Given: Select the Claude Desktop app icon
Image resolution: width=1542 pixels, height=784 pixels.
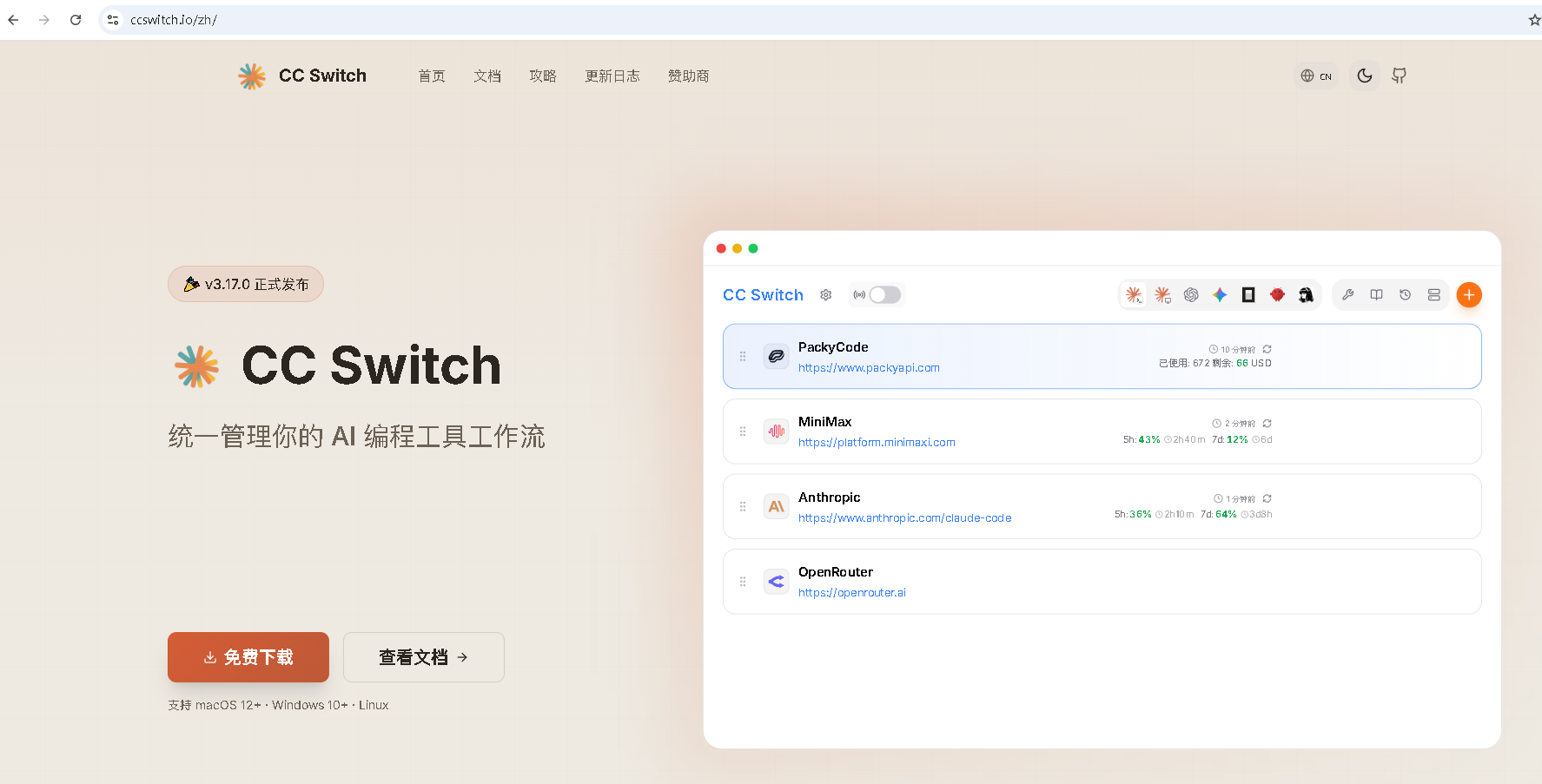Looking at the screenshot, I should [1162, 295].
